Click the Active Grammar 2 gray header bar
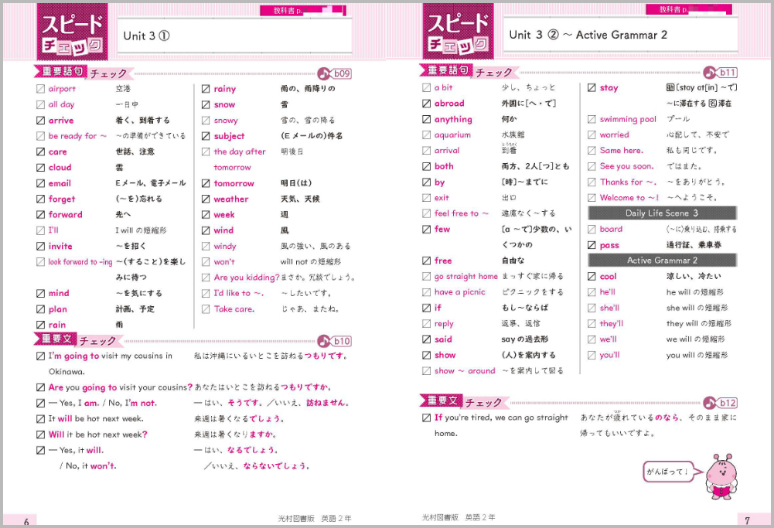The width and height of the screenshot is (774, 528). (662, 260)
